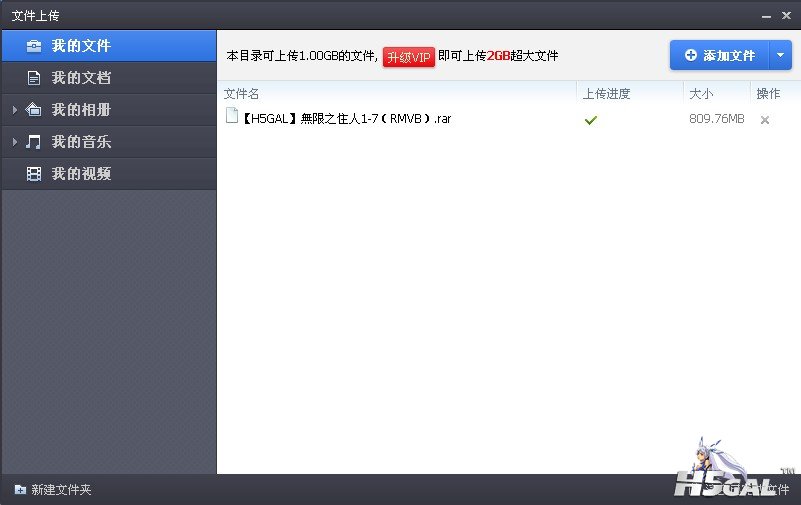Click the music note icon beside 我的音乐
The width and height of the screenshot is (801, 505).
tap(34, 142)
